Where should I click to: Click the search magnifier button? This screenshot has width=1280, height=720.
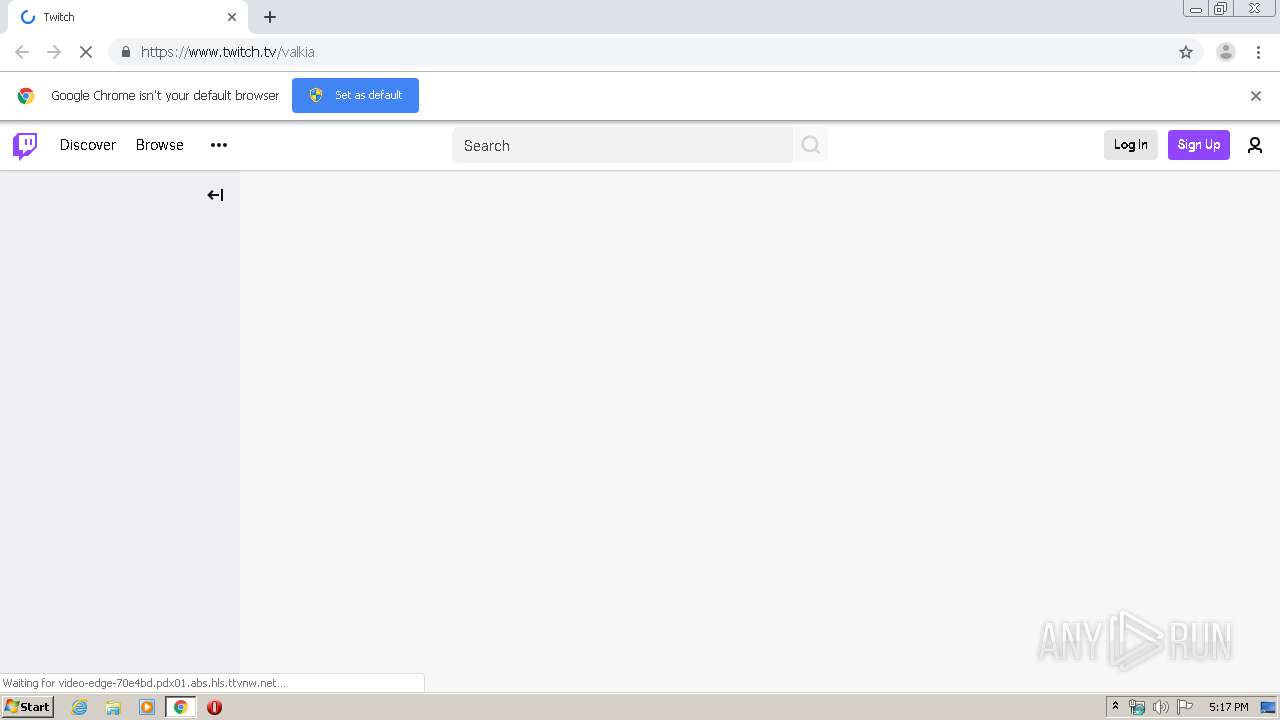(x=811, y=145)
